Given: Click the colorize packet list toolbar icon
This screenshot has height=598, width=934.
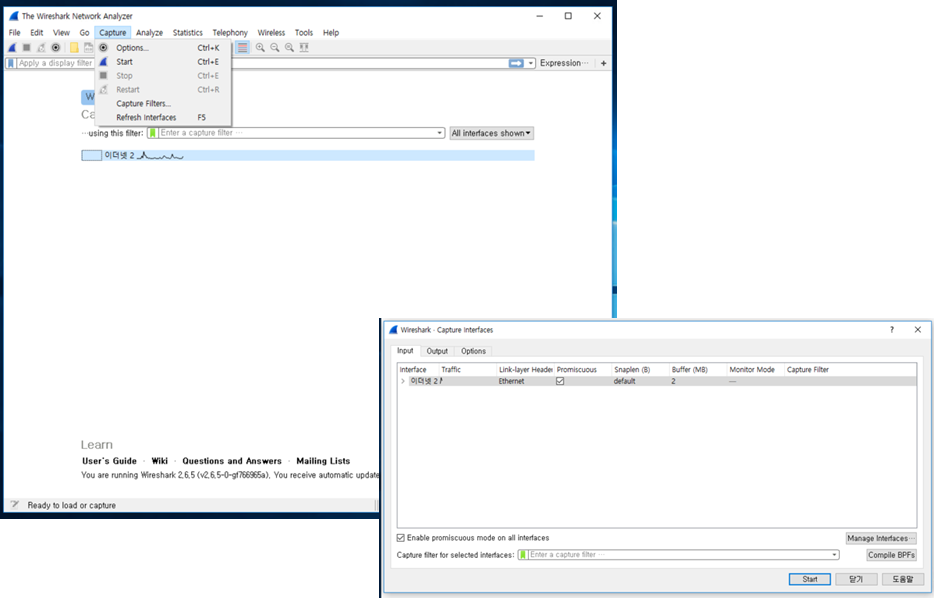Looking at the screenshot, I should (242, 48).
